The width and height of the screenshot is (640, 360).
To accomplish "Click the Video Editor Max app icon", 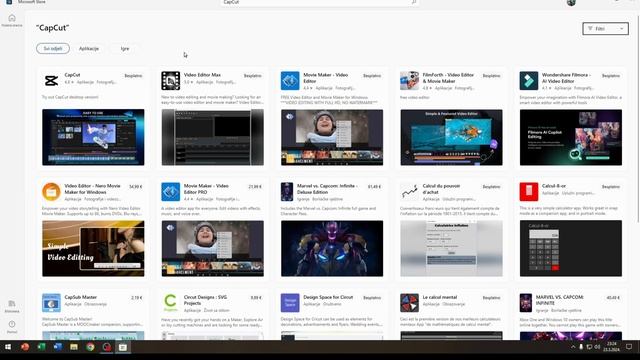I will (x=171, y=80).
